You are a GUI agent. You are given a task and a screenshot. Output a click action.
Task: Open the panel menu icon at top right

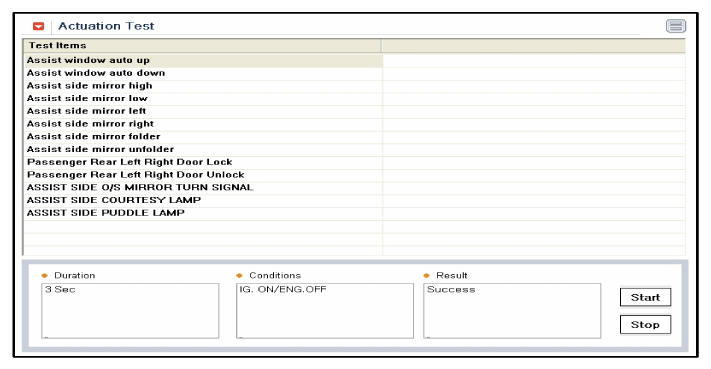click(676, 26)
